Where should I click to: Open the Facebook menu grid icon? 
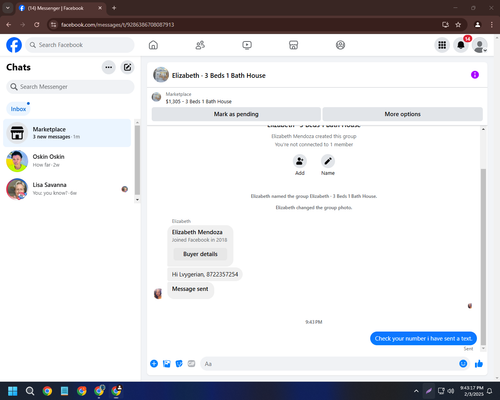click(442, 45)
